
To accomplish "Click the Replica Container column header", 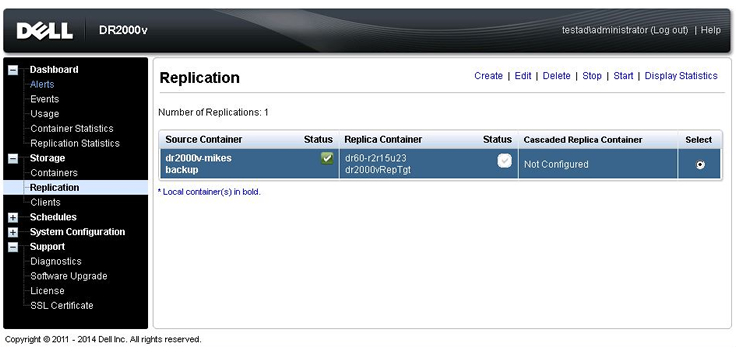I will pyautogui.click(x=383, y=139).
